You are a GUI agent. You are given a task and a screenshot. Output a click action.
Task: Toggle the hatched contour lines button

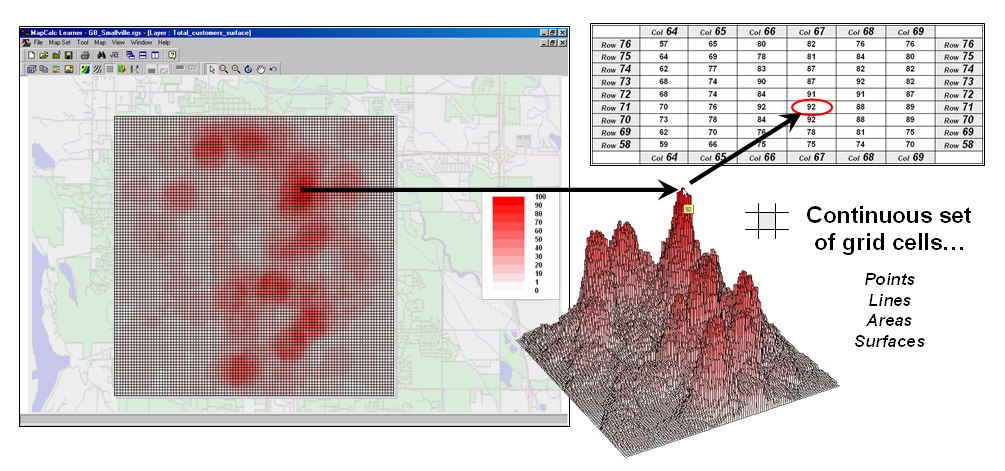(97, 69)
